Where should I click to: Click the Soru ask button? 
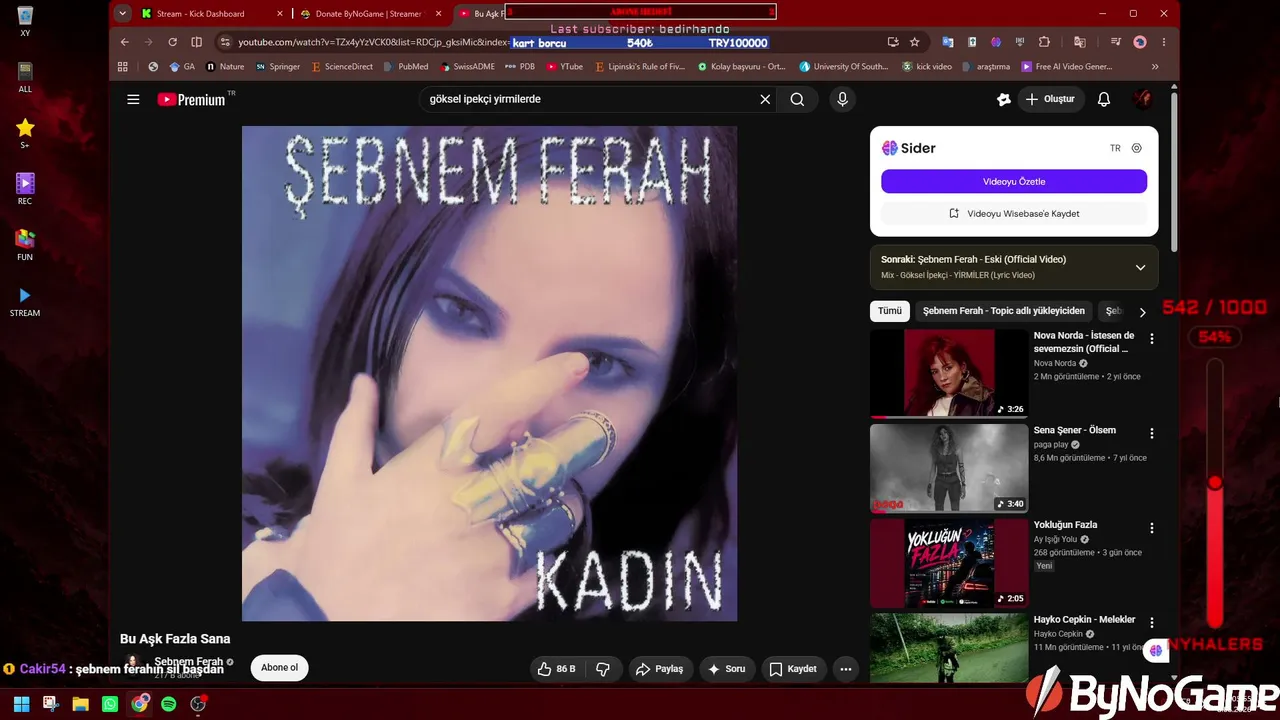pyautogui.click(x=727, y=669)
